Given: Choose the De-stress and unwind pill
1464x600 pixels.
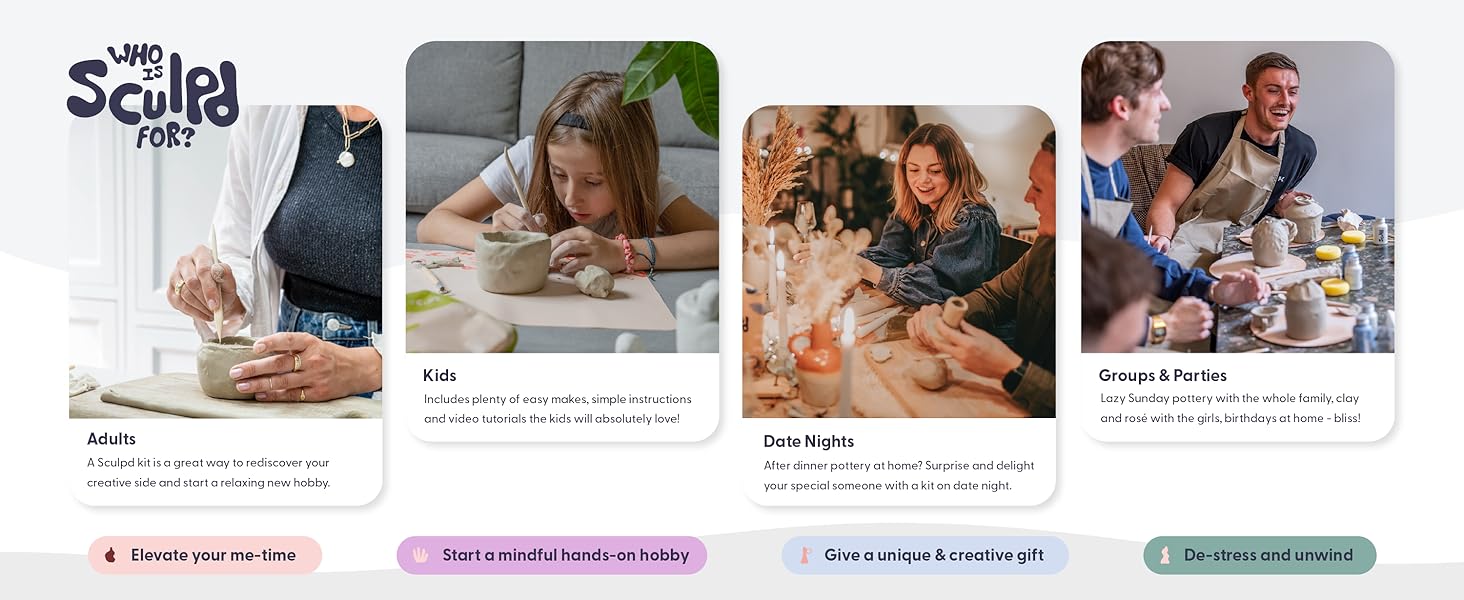Looking at the screenshot, I should 1260,555.
